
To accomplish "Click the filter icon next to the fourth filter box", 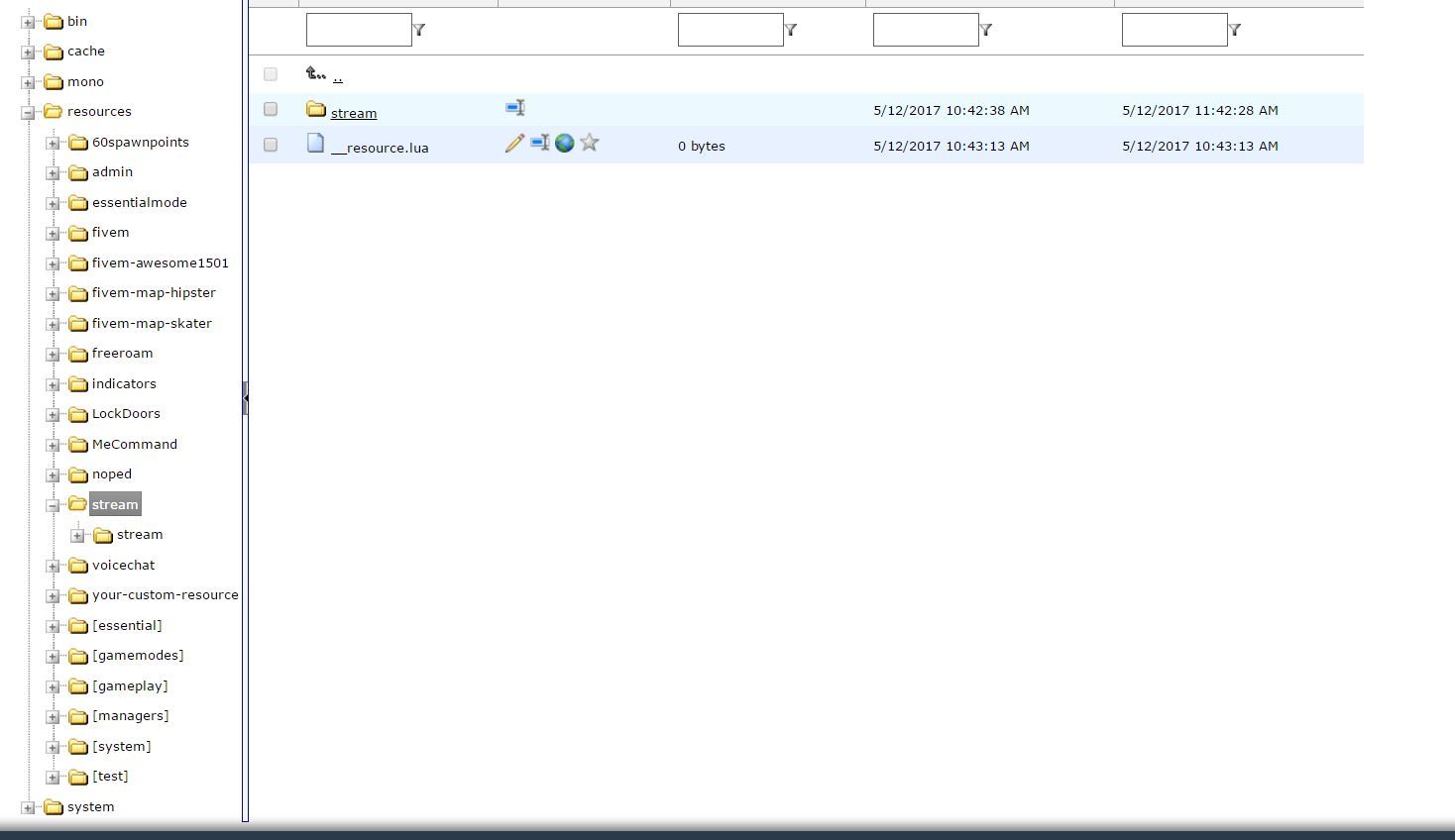I will click(1235, 30).
